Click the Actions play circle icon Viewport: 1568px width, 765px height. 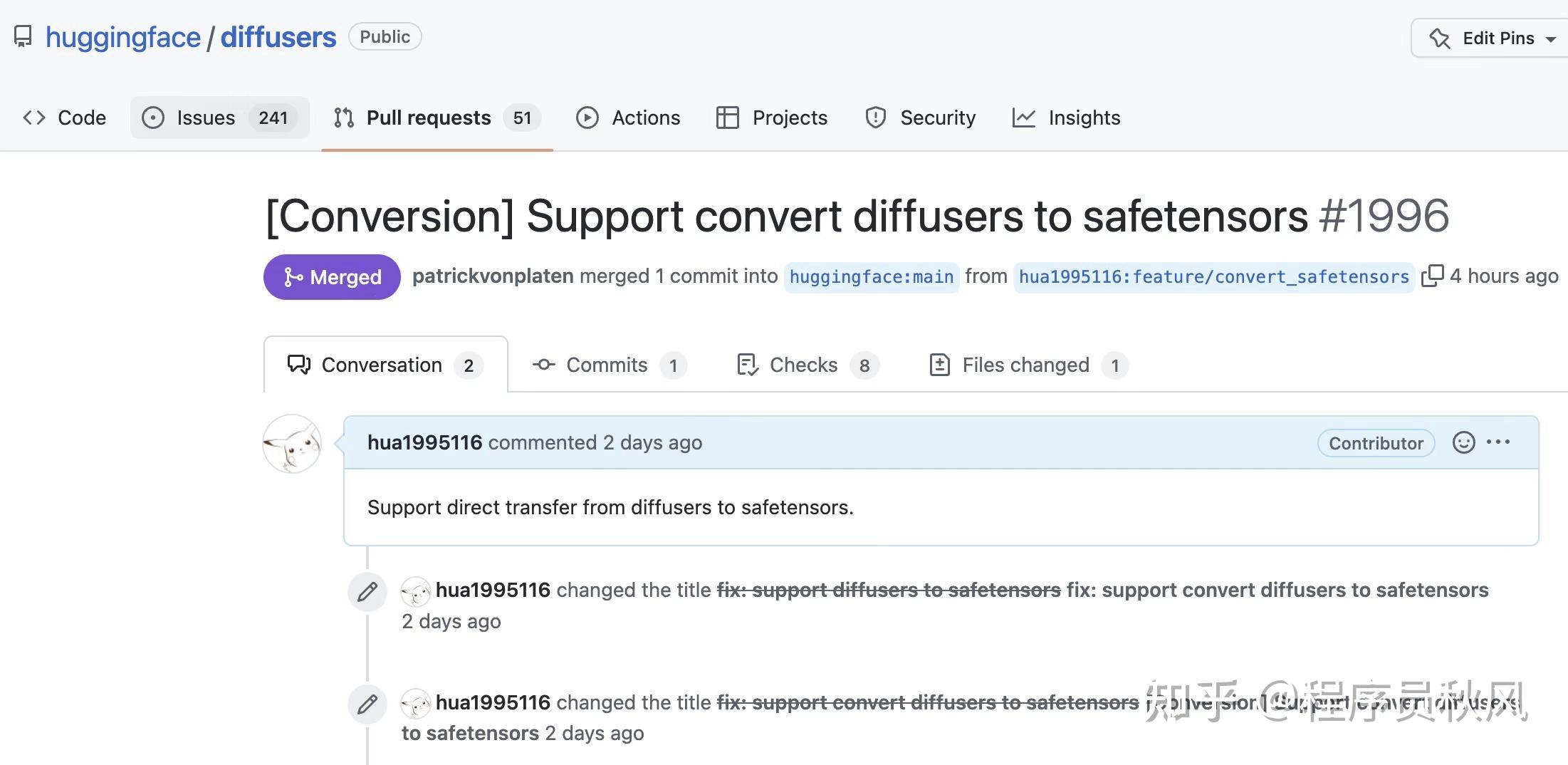587,118
